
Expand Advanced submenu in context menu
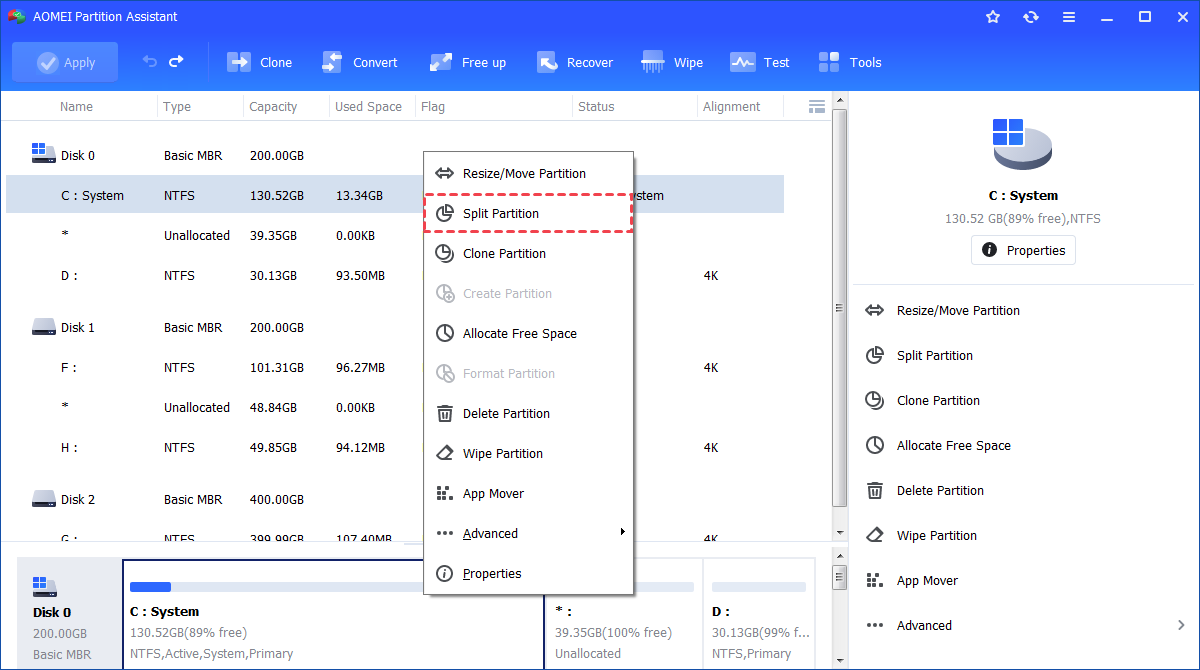pyautogui.click(x=529, y=533)
